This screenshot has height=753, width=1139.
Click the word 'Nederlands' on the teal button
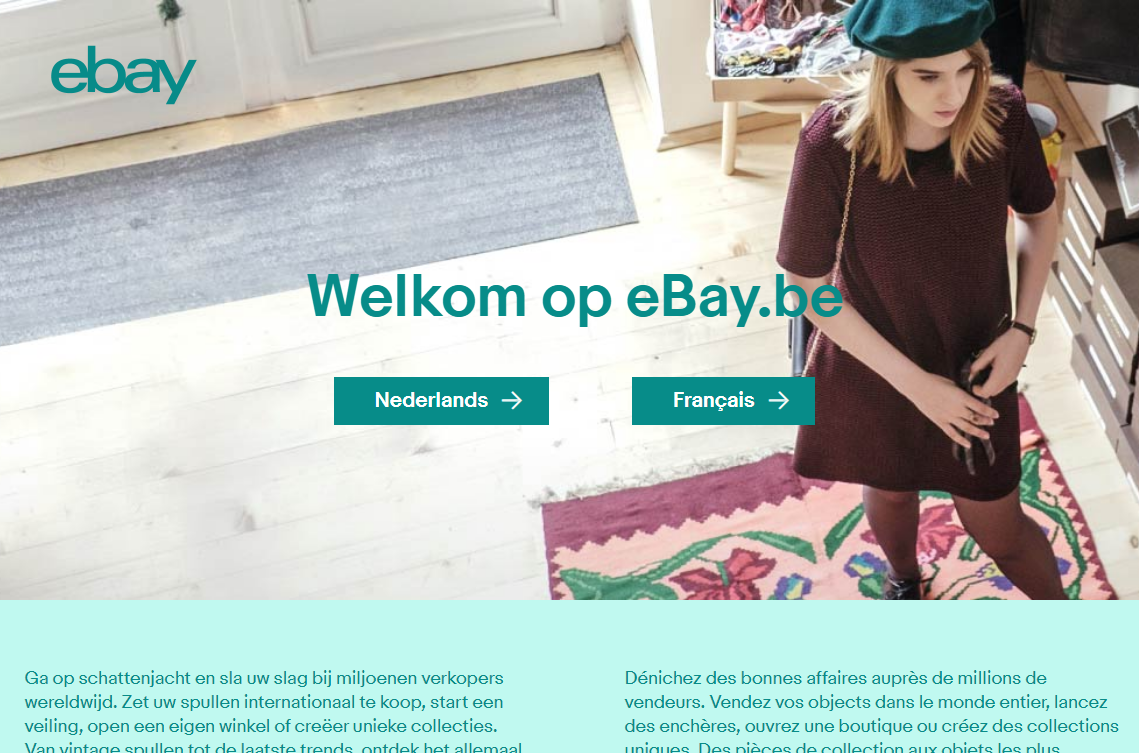[431, 400]
